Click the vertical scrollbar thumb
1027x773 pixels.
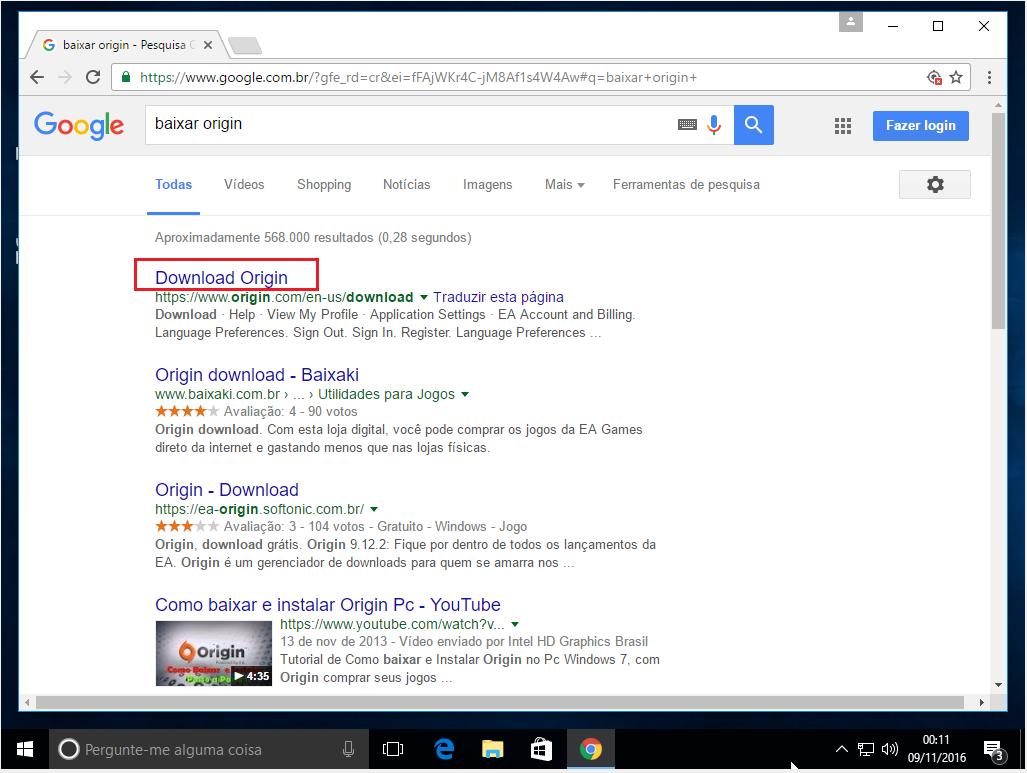(998, 221)
